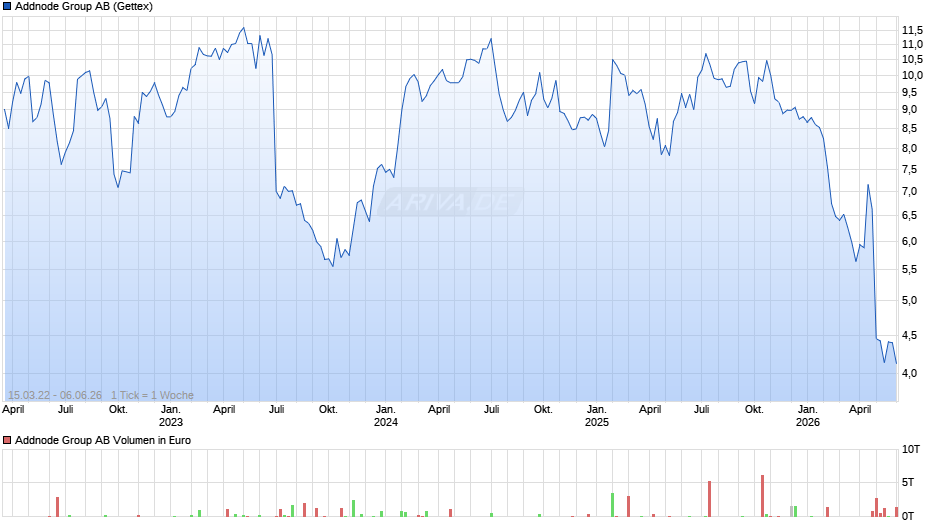Click the '15.03.22 - 06.06.26' date range text

pyautogui.click(x=55, y=395)
